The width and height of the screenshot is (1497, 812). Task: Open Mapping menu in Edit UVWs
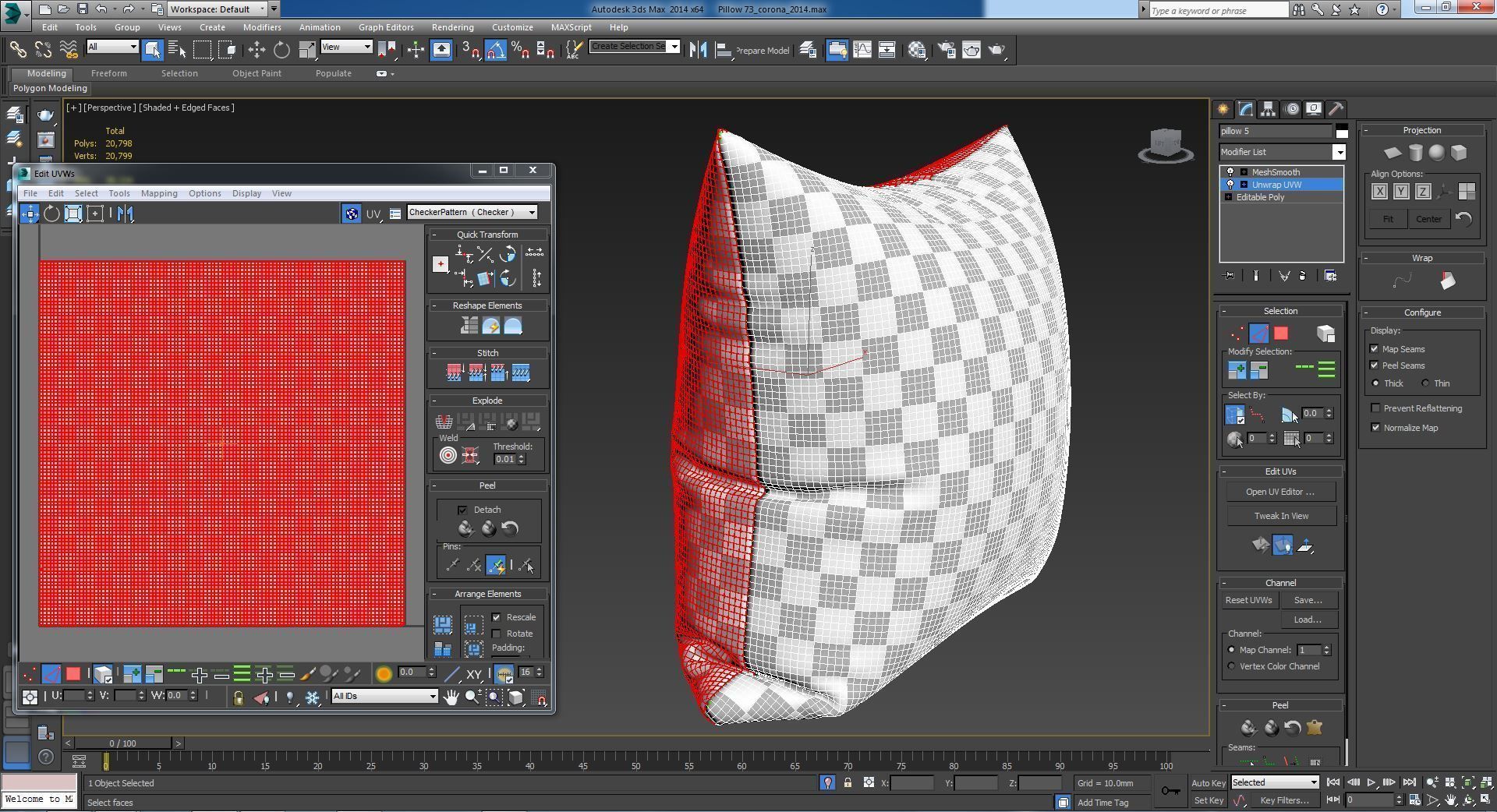(x=159, y=193)
